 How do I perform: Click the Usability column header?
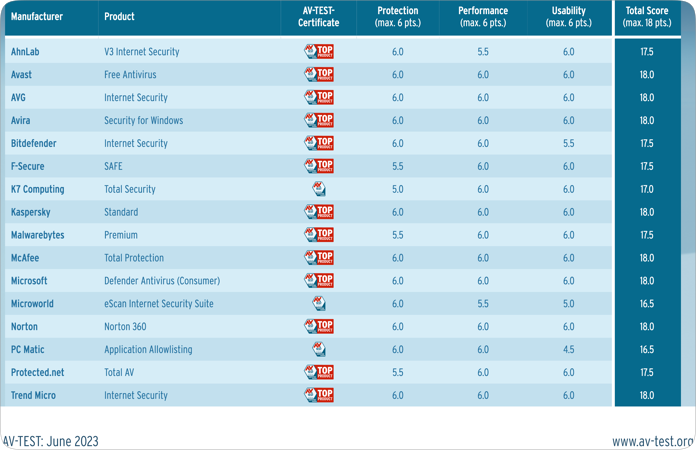pos(568,17)
